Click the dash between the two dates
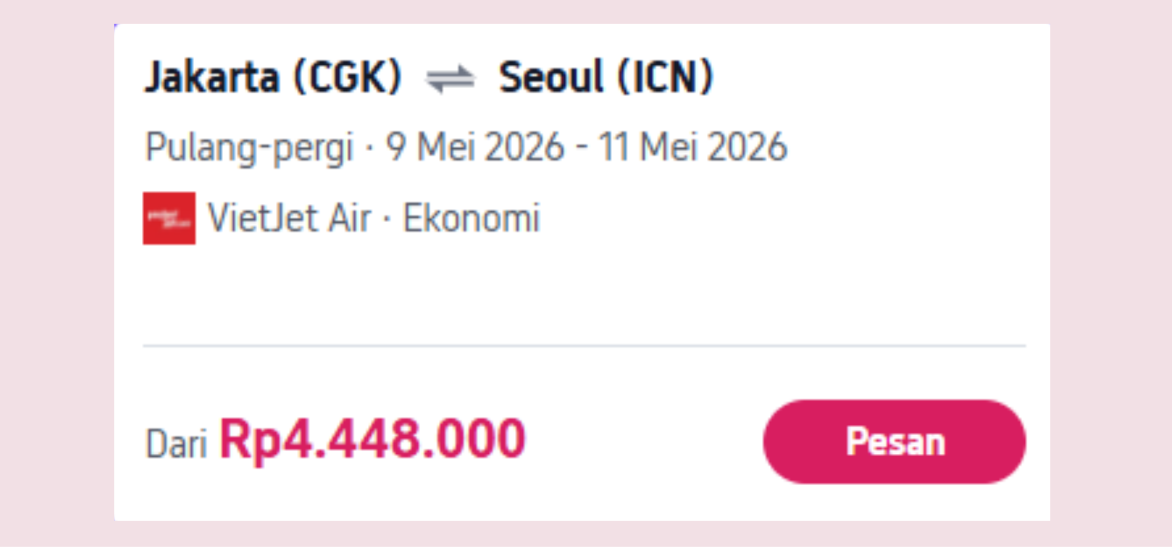Viewport: 1172px width, 547px height. point(581,149)
